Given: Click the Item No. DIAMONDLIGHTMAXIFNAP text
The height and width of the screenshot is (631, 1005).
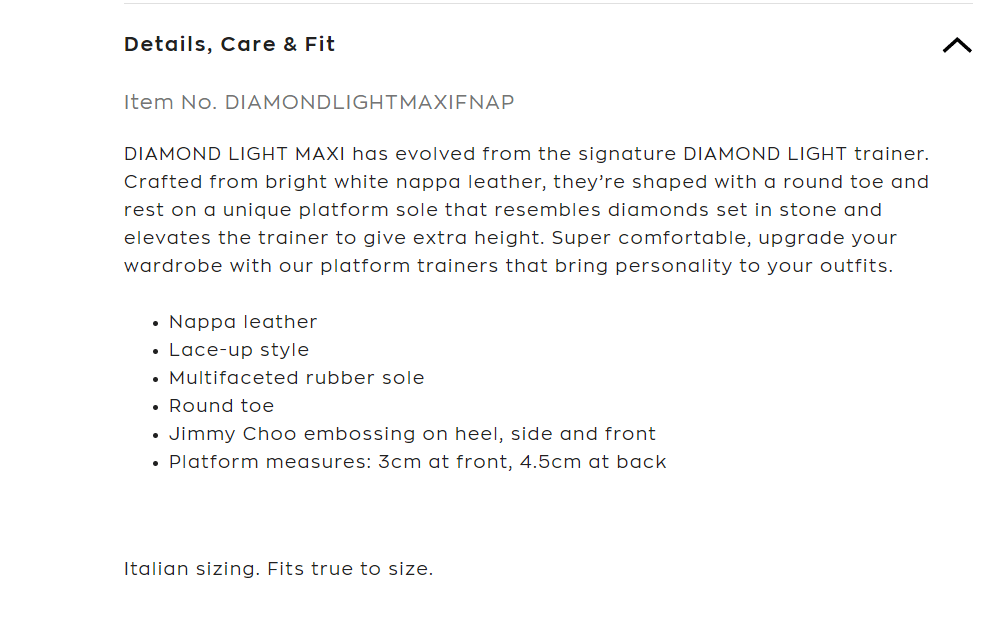Looking at the screenshot, I should (x=319, y=102).
